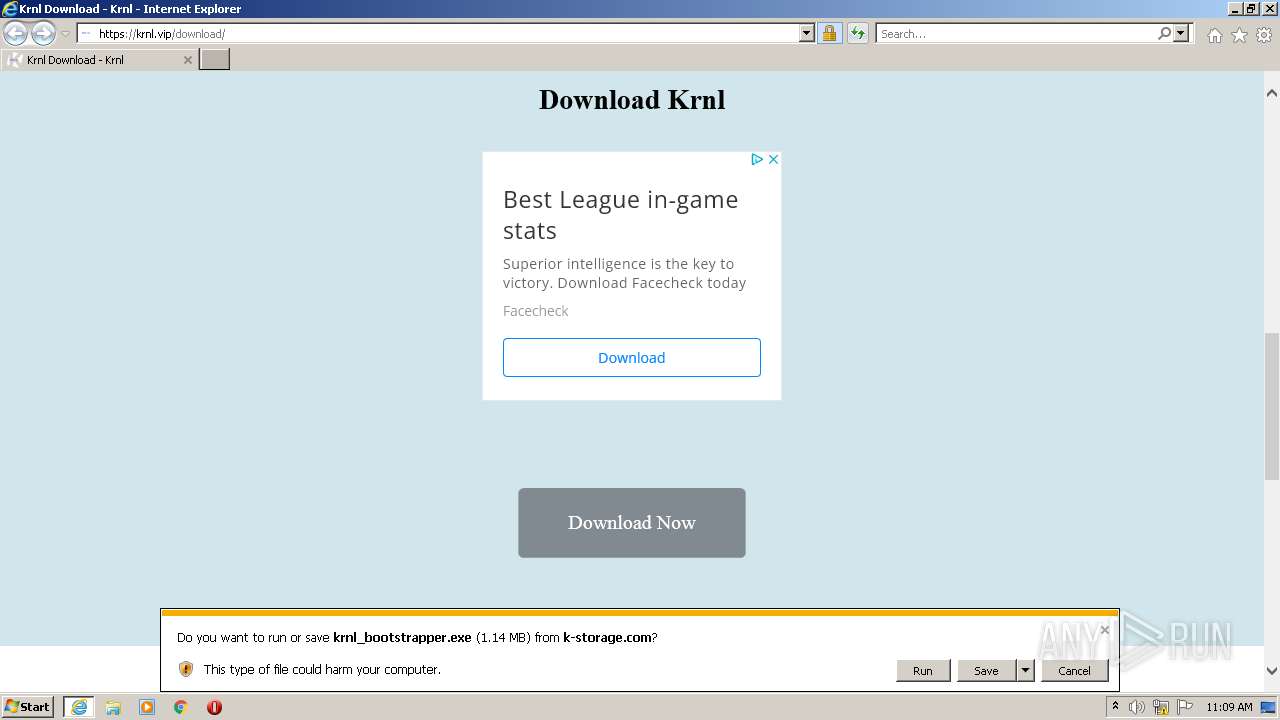Close the Facecheck ad with X
Viewport: 1280px width, 720px height.
pyautogui.click(x=773, y=159)
